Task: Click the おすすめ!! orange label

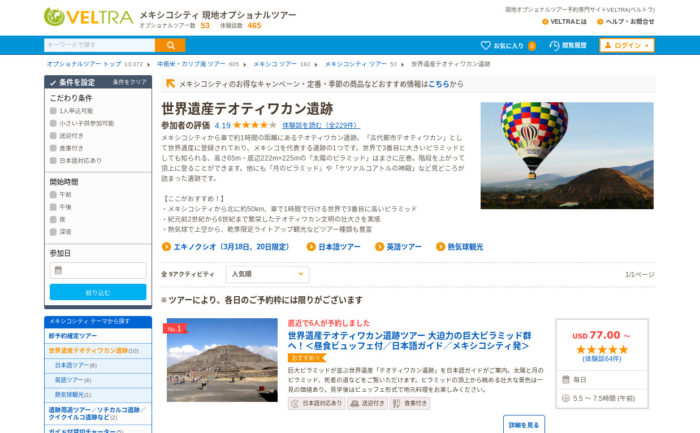Action: [x=307, y=358]
